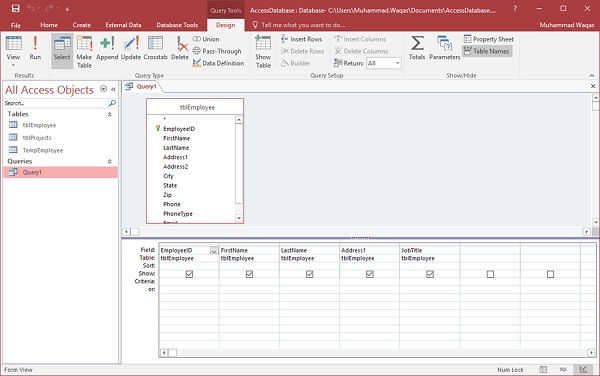600x376 pixels.
Task: Expand EmployeeID field dropdown arrow
Action: (x=214, y=251)
